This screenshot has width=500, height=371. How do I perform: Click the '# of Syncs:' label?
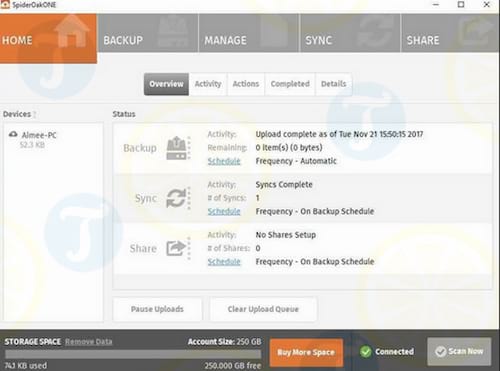point(227,198)
